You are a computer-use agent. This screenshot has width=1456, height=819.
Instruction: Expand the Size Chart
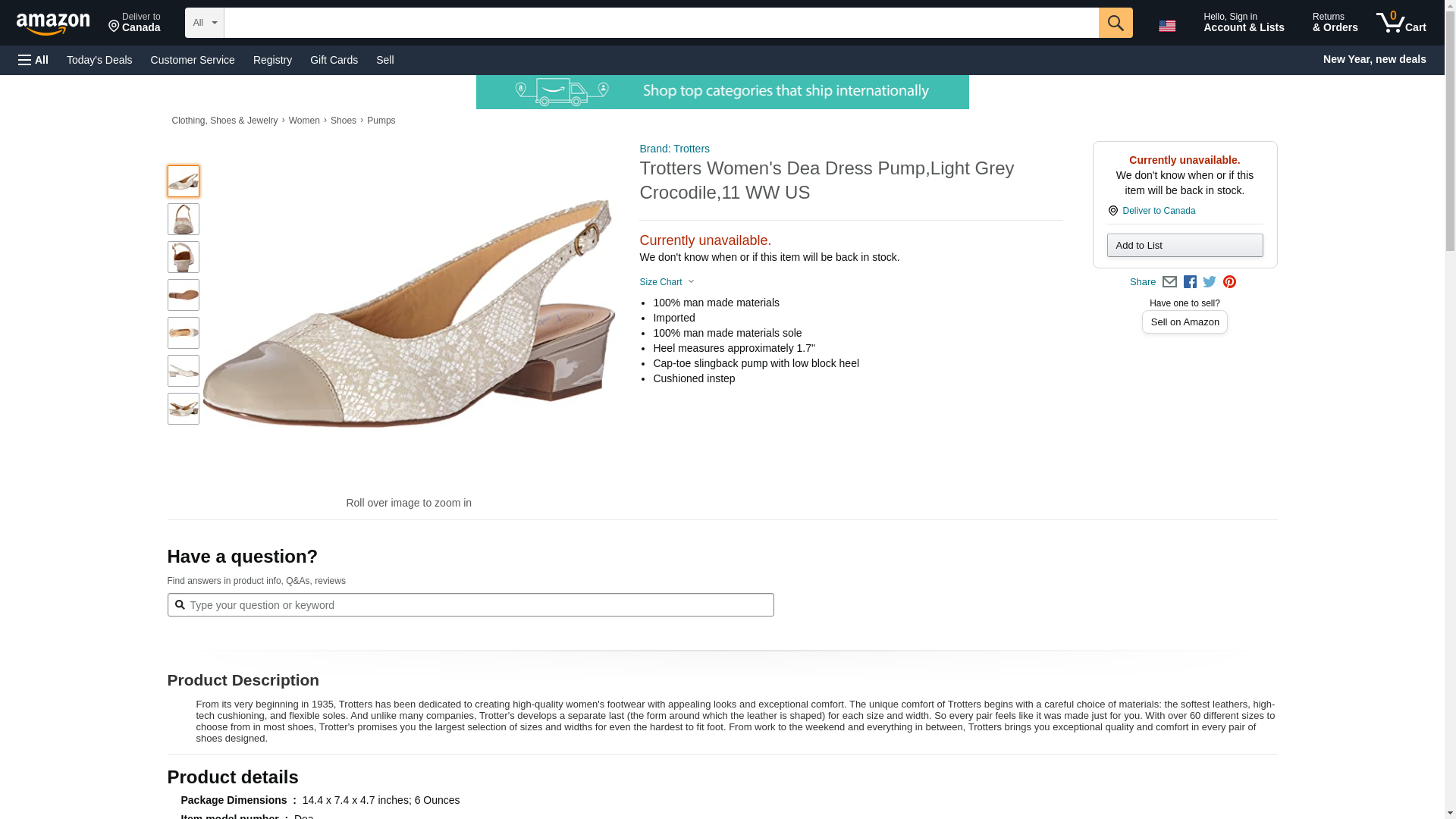coord(667,282)
